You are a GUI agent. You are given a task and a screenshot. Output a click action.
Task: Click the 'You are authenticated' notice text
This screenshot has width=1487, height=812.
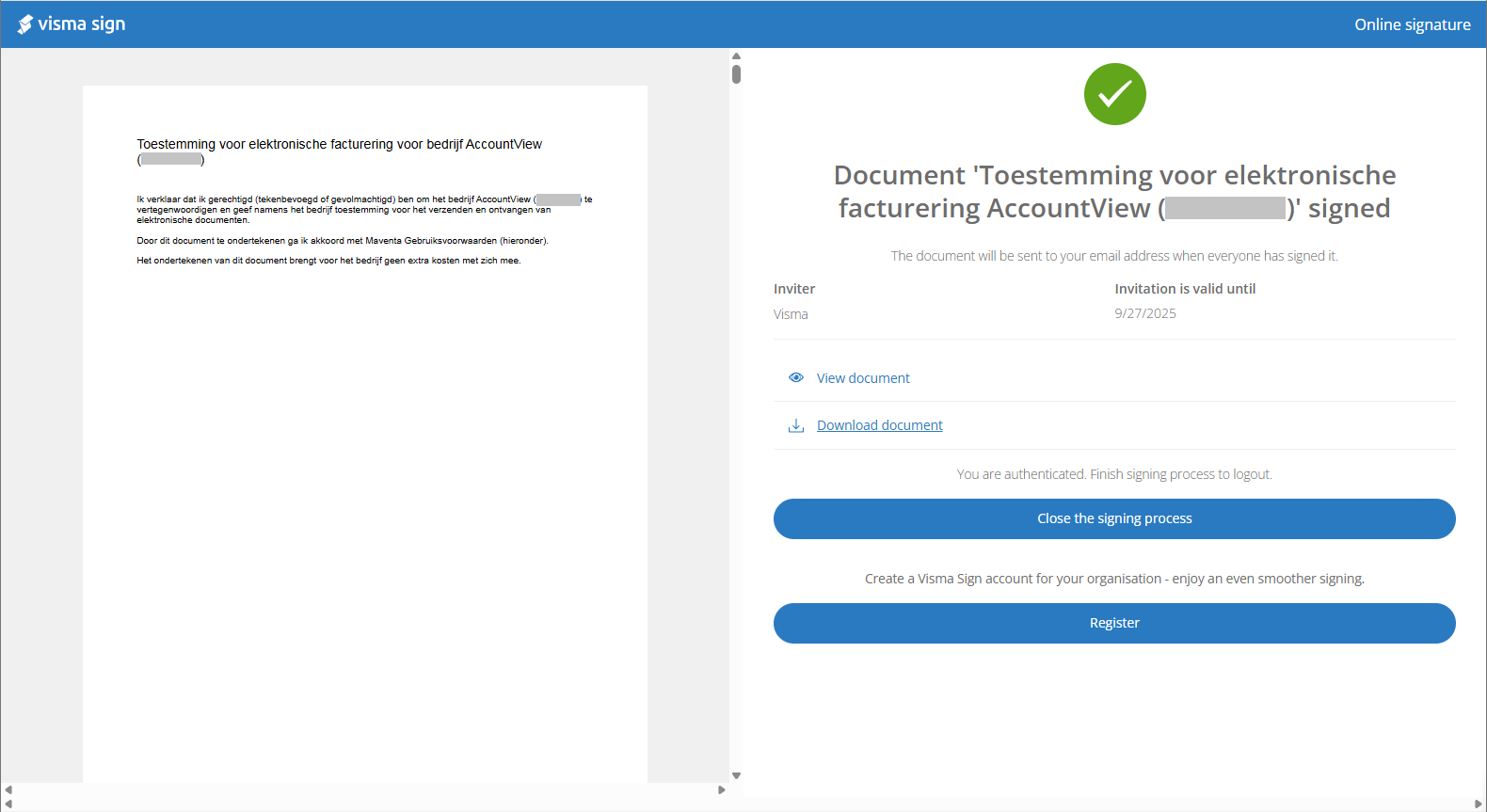tap(1114, 474)
